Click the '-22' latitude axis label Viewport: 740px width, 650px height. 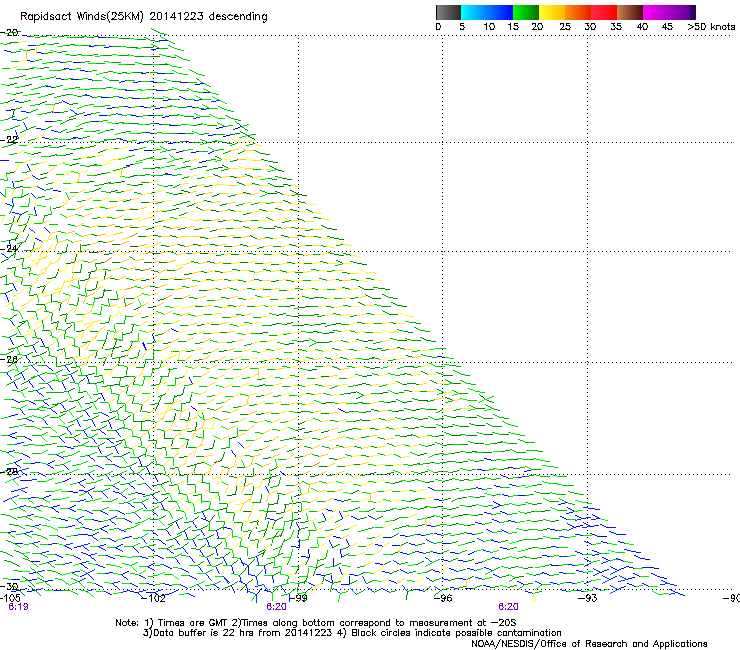(x=9, y=140)
